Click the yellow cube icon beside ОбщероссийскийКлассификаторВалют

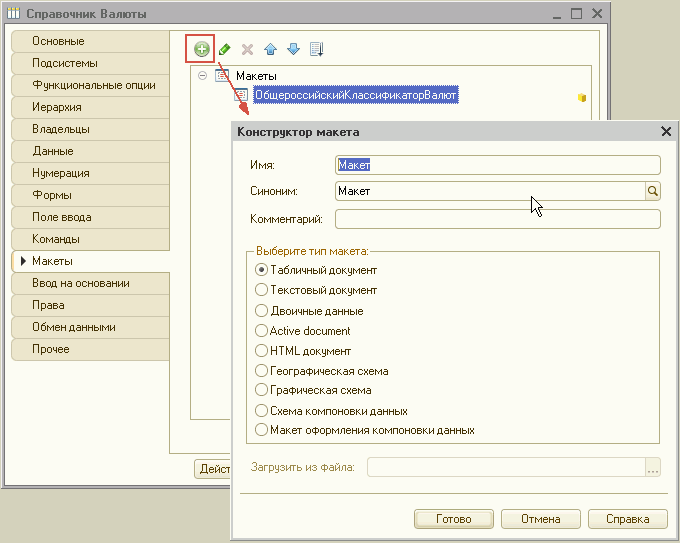(582, 98)
